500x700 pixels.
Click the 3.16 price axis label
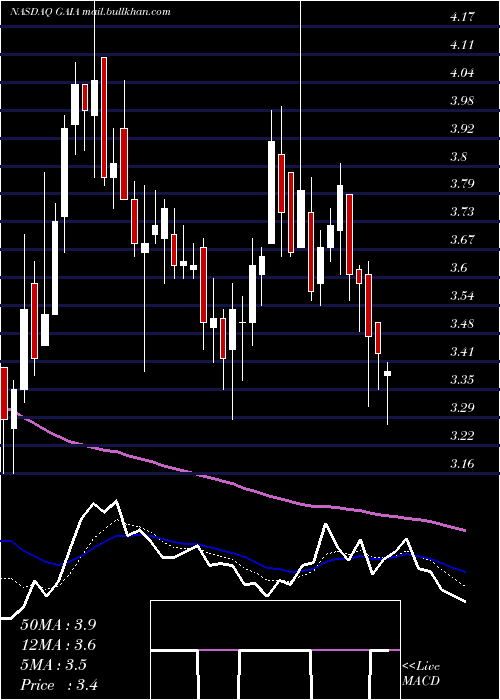click(463, 463)
